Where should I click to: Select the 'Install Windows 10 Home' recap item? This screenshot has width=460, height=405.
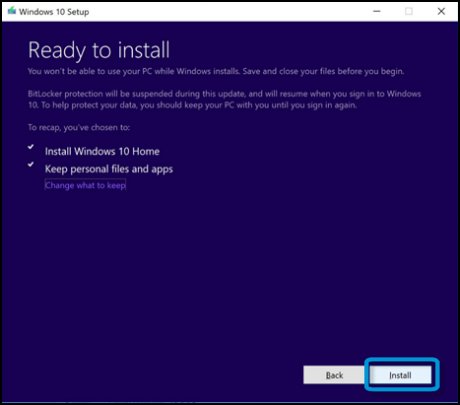point(102,152)
